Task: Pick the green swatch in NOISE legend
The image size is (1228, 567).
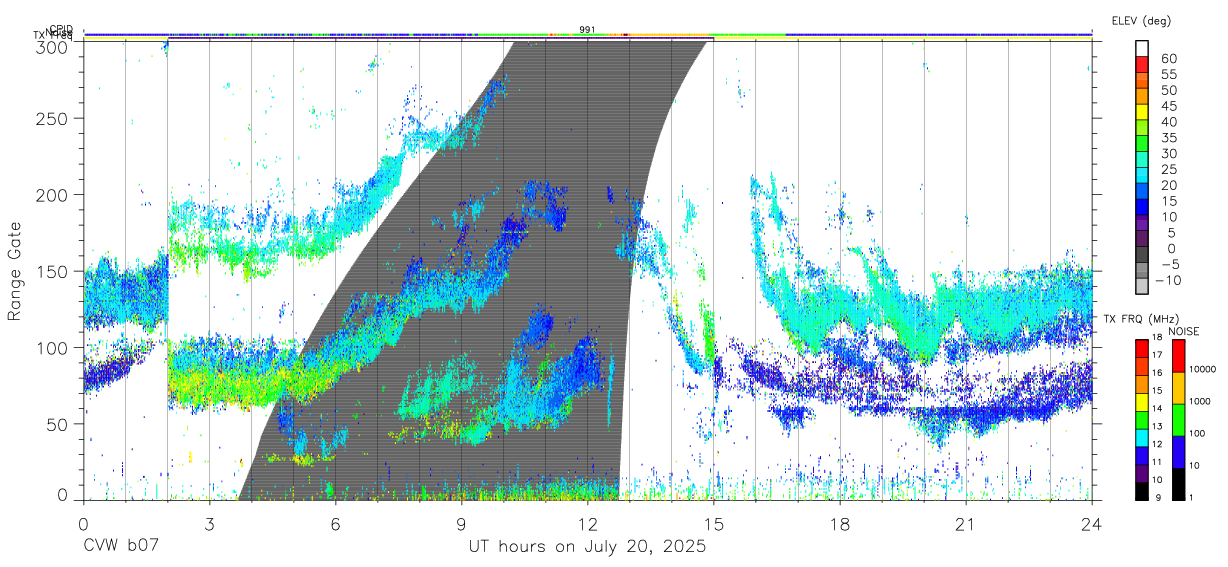Action: [1177, 419]
